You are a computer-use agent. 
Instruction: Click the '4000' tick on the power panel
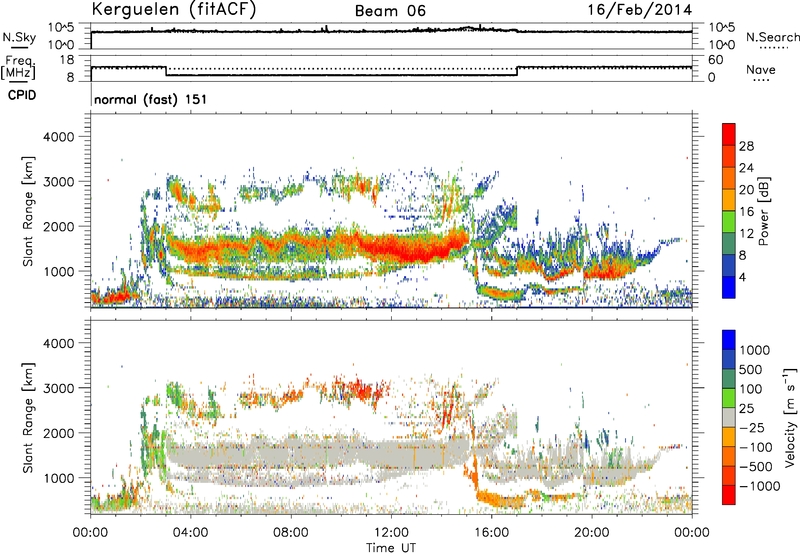[58, 137]
